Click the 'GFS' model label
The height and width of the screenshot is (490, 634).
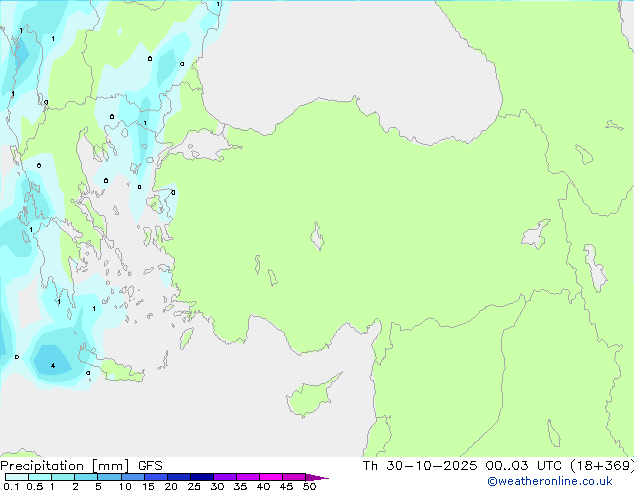150,466
